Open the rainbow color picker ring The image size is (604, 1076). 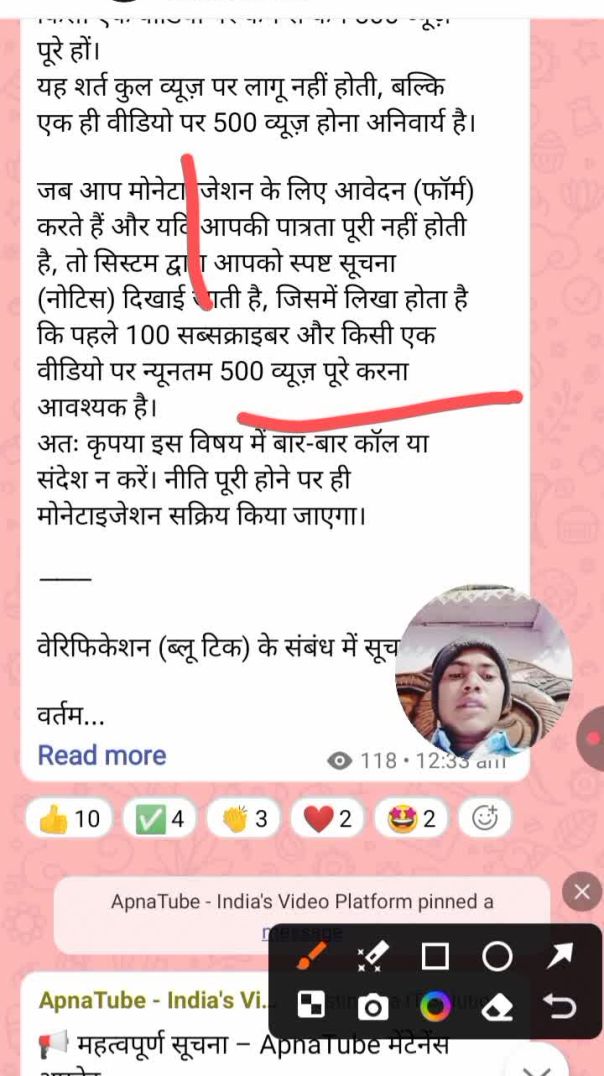pos(435,1007)
